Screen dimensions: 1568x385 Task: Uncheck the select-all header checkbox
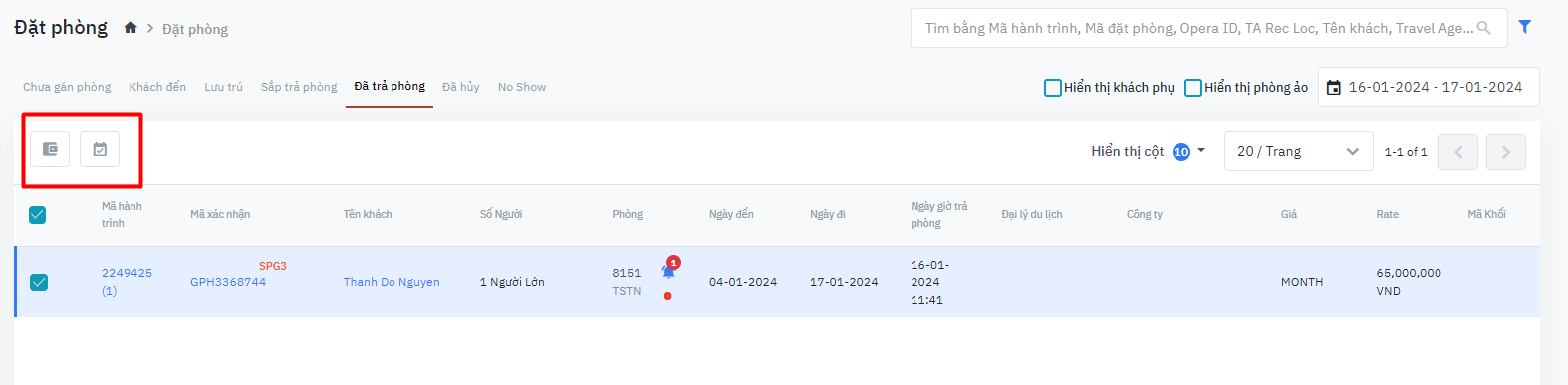38,214
